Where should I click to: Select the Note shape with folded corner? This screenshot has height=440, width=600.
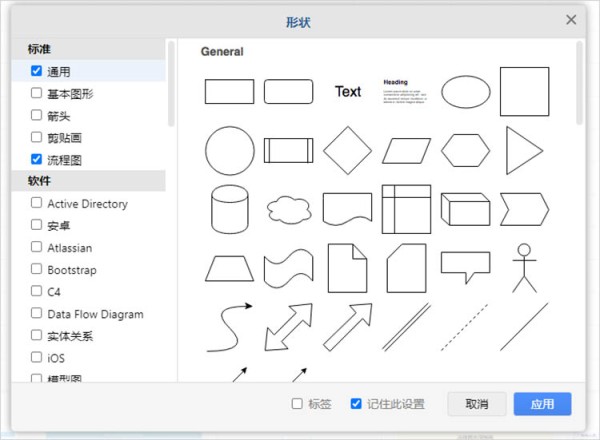tap(347, 268)
